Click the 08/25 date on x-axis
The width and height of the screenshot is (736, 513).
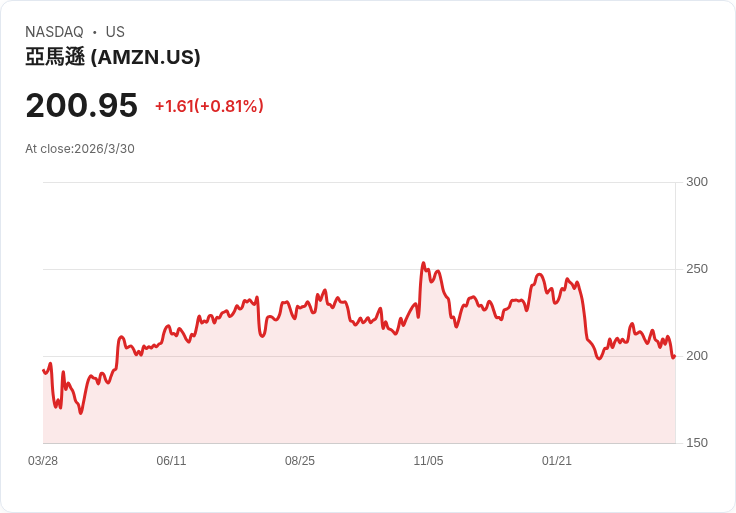(x=300, y=461)
